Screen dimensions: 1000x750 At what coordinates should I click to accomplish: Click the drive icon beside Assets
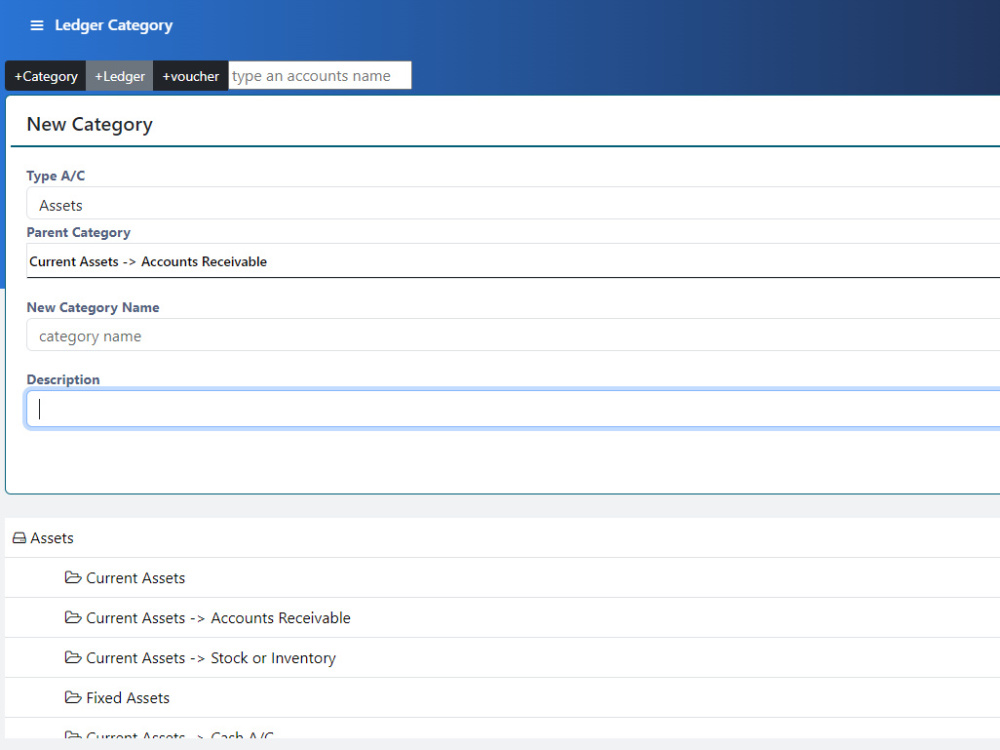20,538
